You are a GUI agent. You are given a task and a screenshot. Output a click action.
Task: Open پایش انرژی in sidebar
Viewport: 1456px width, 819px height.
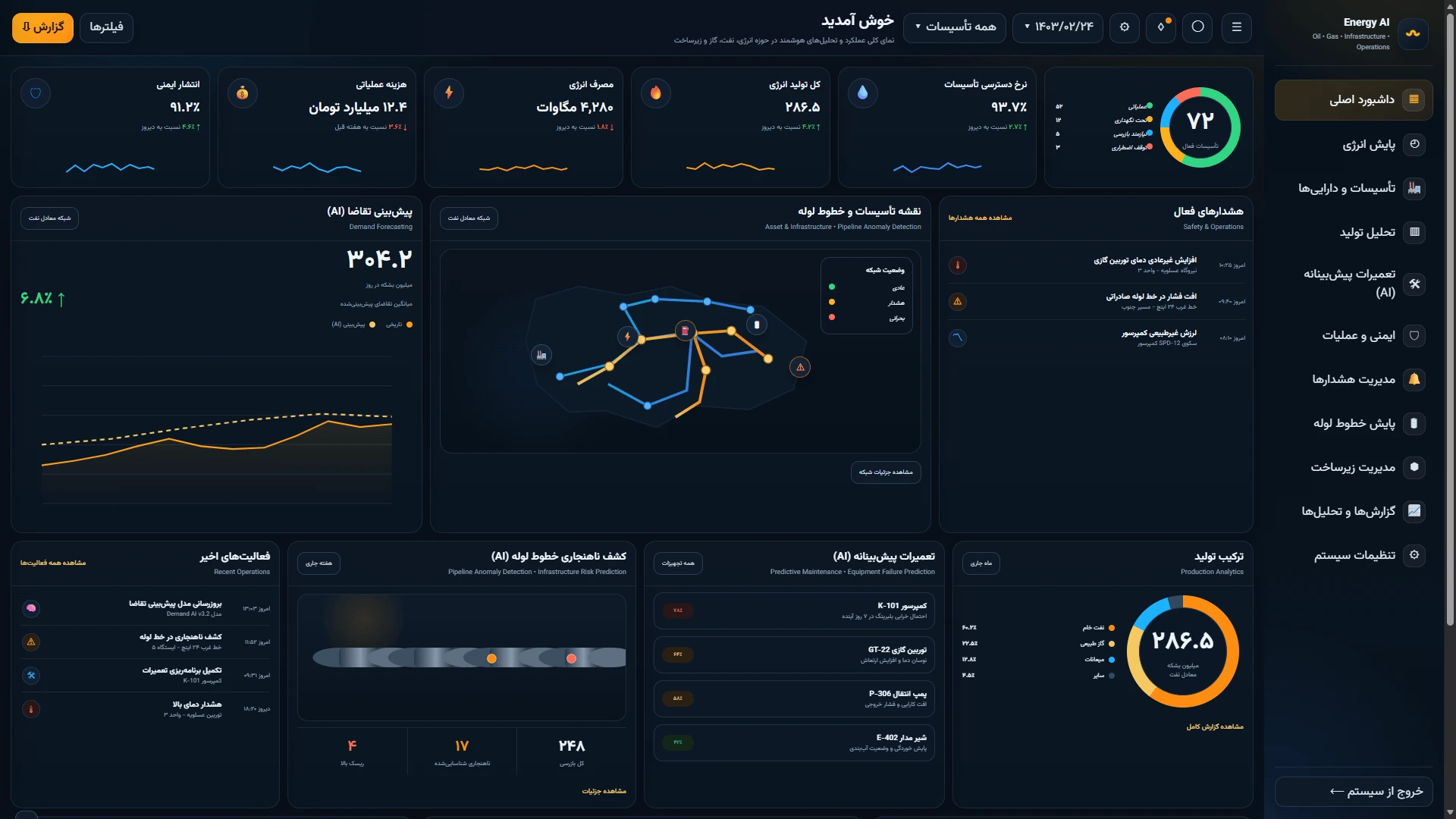click(x=1354, y=144)
